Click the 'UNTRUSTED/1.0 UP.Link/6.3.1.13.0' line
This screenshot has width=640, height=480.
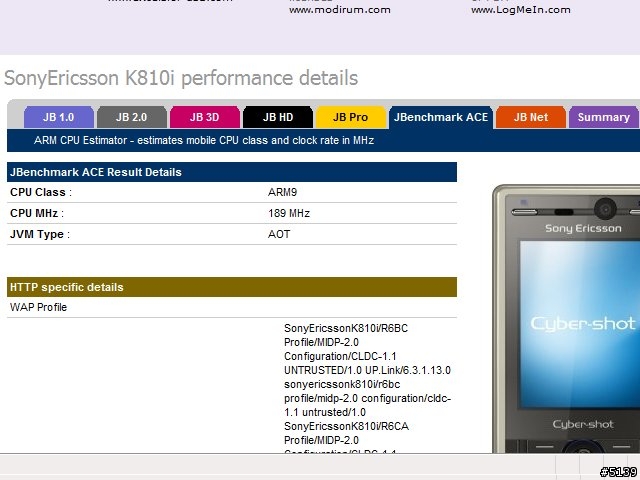(x=367, y=370)
